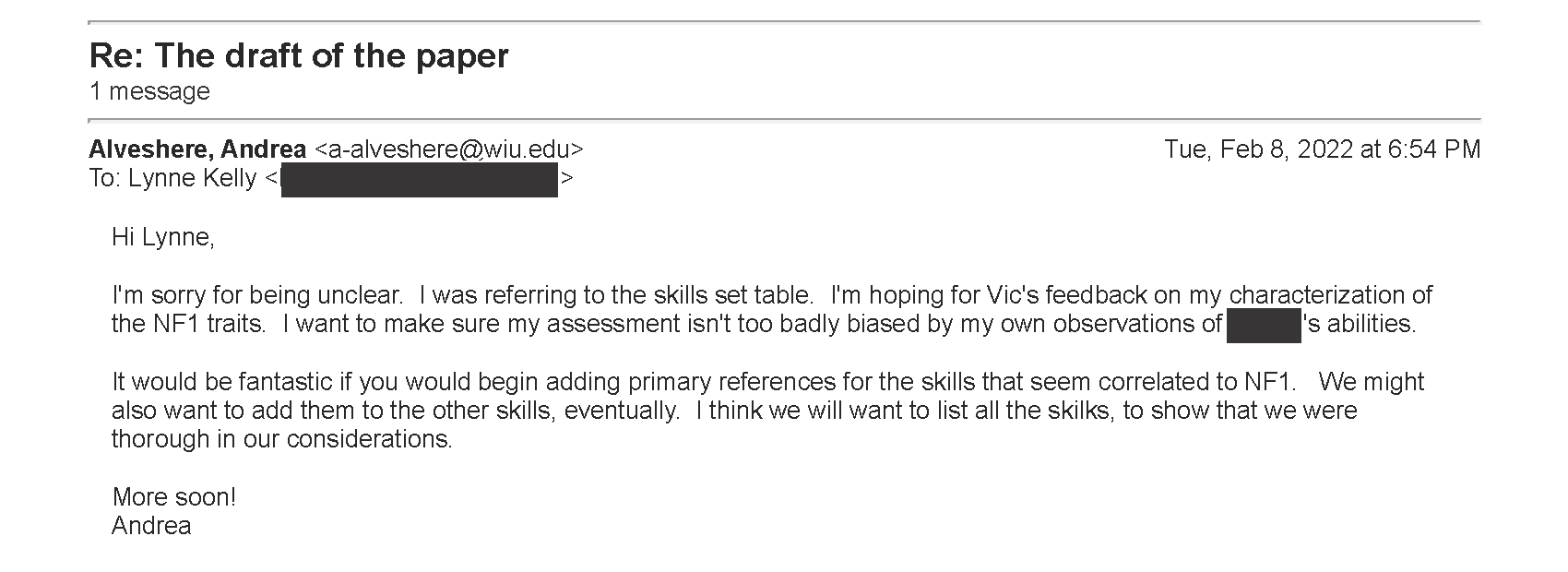The width and height of the screenshot is (1568, 572).
Task: Click sender name Alveshere, Andrea
Action: click(x=197, y=149)
